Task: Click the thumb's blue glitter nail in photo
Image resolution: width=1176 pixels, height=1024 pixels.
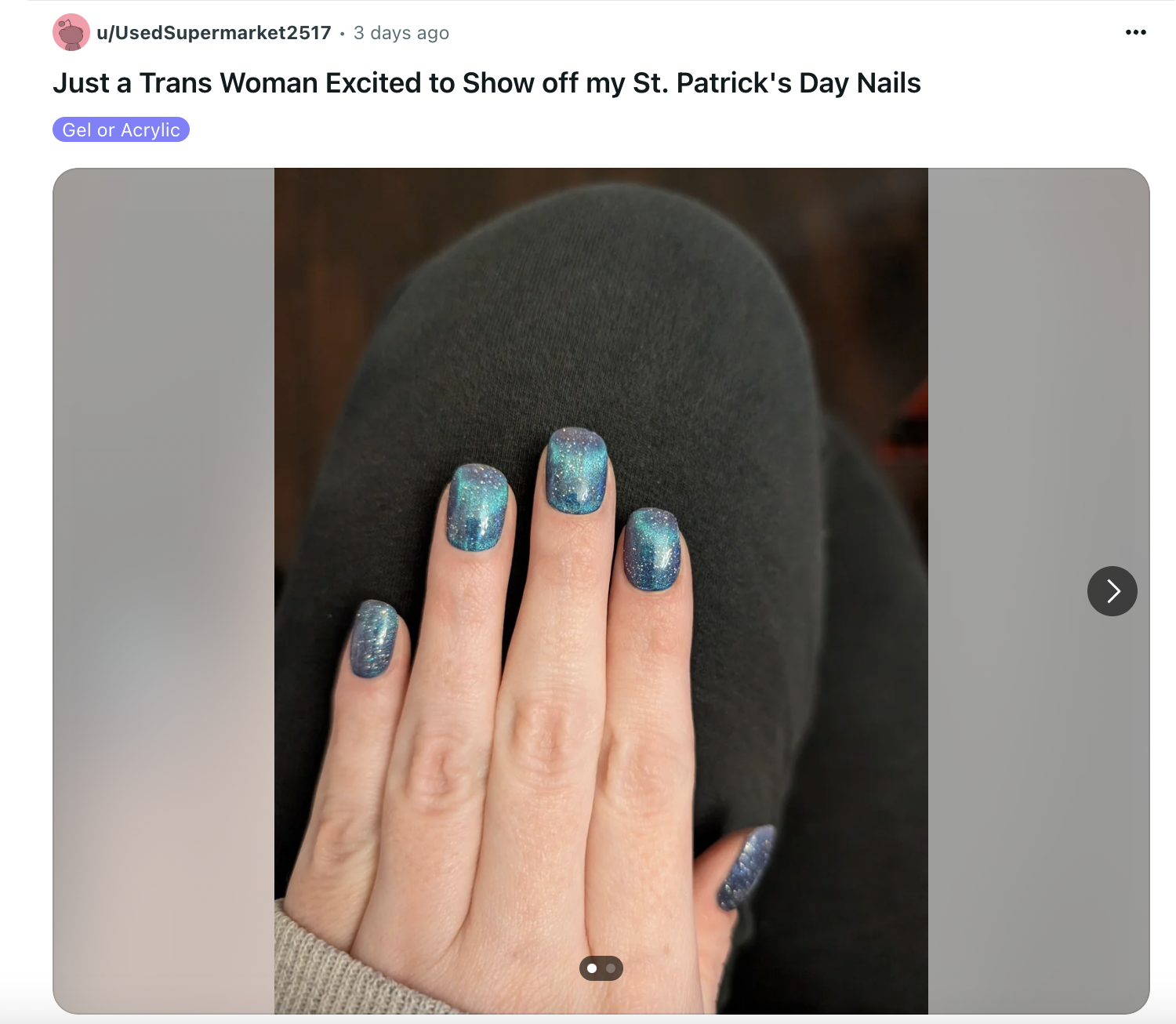Action: click(x=746, y=866)
